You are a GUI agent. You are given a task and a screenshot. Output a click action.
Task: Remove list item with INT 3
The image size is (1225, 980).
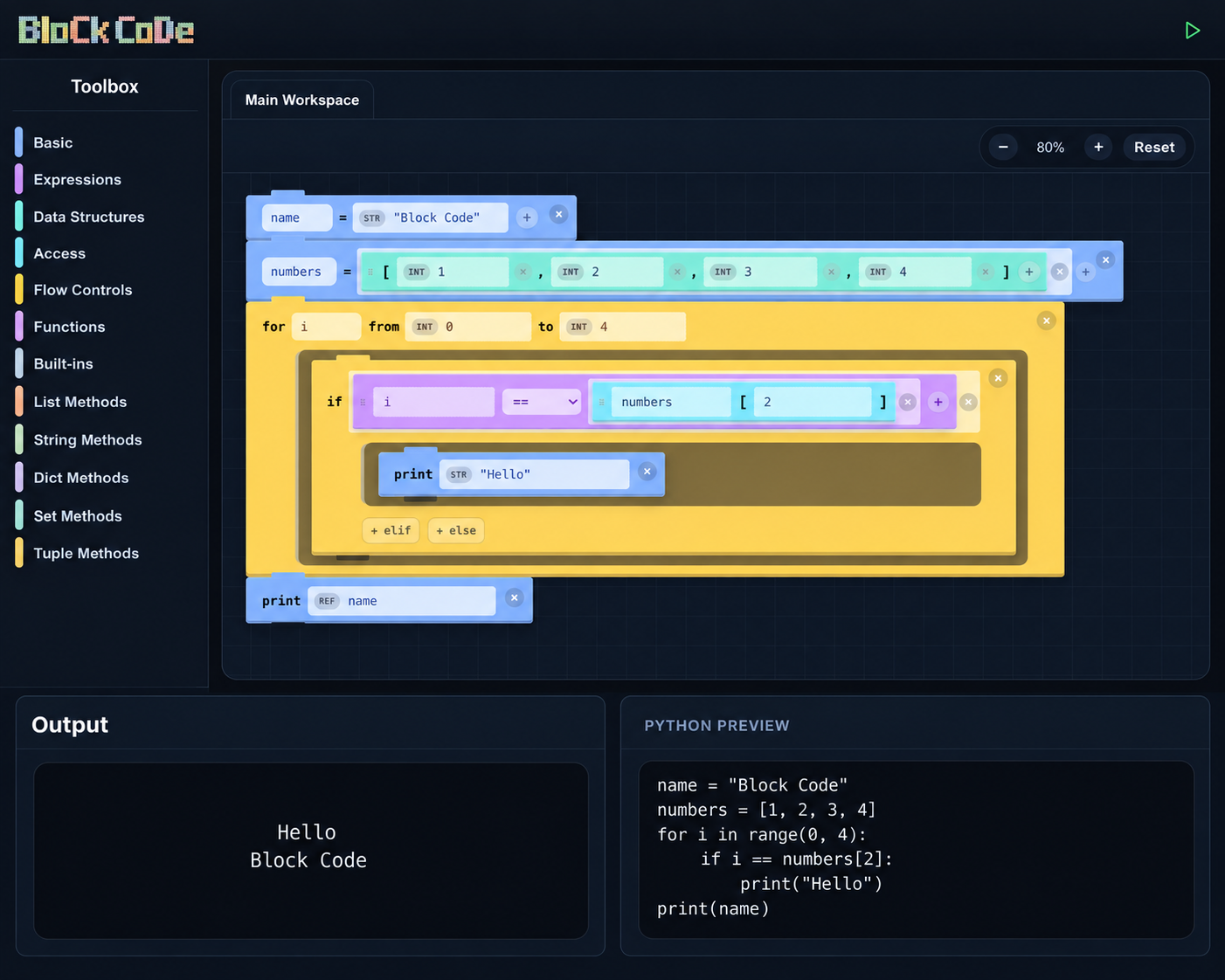[831, 272]
